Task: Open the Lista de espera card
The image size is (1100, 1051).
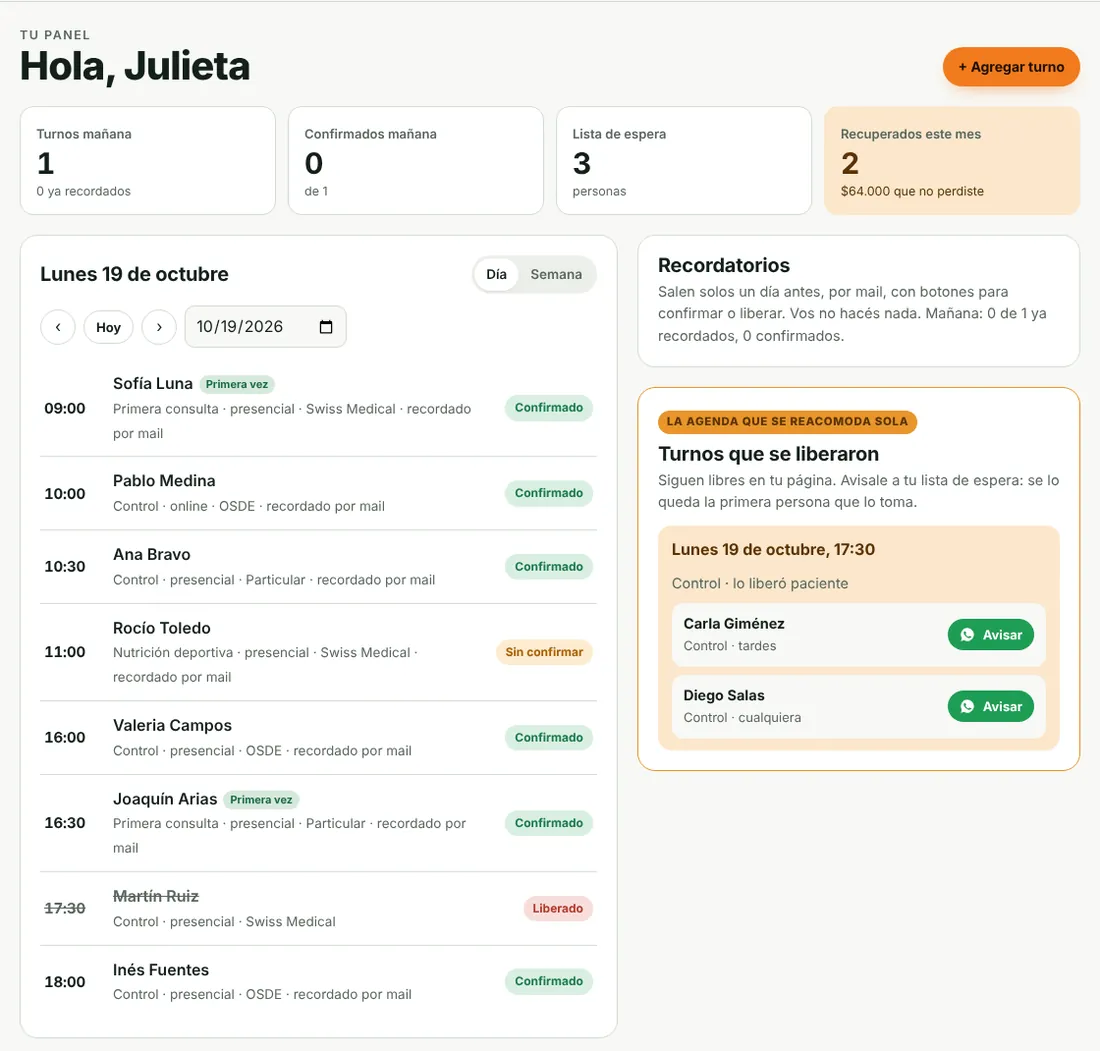Action: (684, 161)
